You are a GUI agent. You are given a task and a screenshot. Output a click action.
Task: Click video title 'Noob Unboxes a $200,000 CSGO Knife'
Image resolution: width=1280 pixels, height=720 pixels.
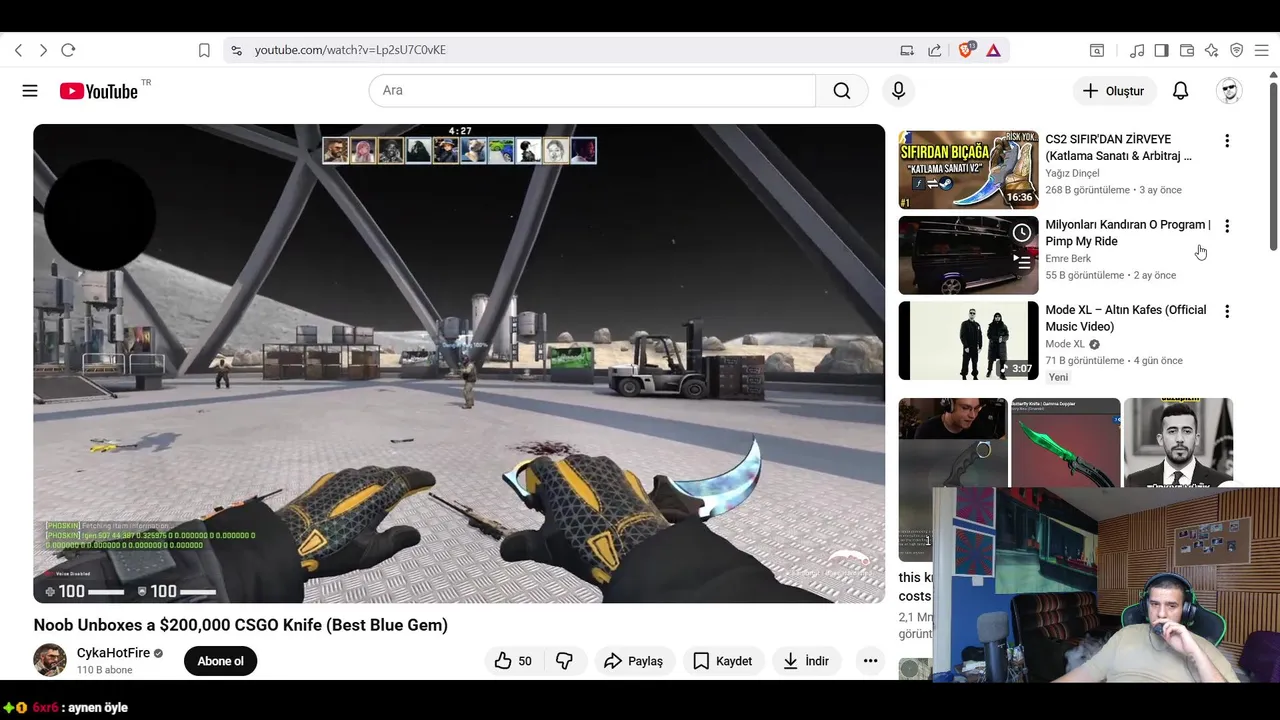240,625
